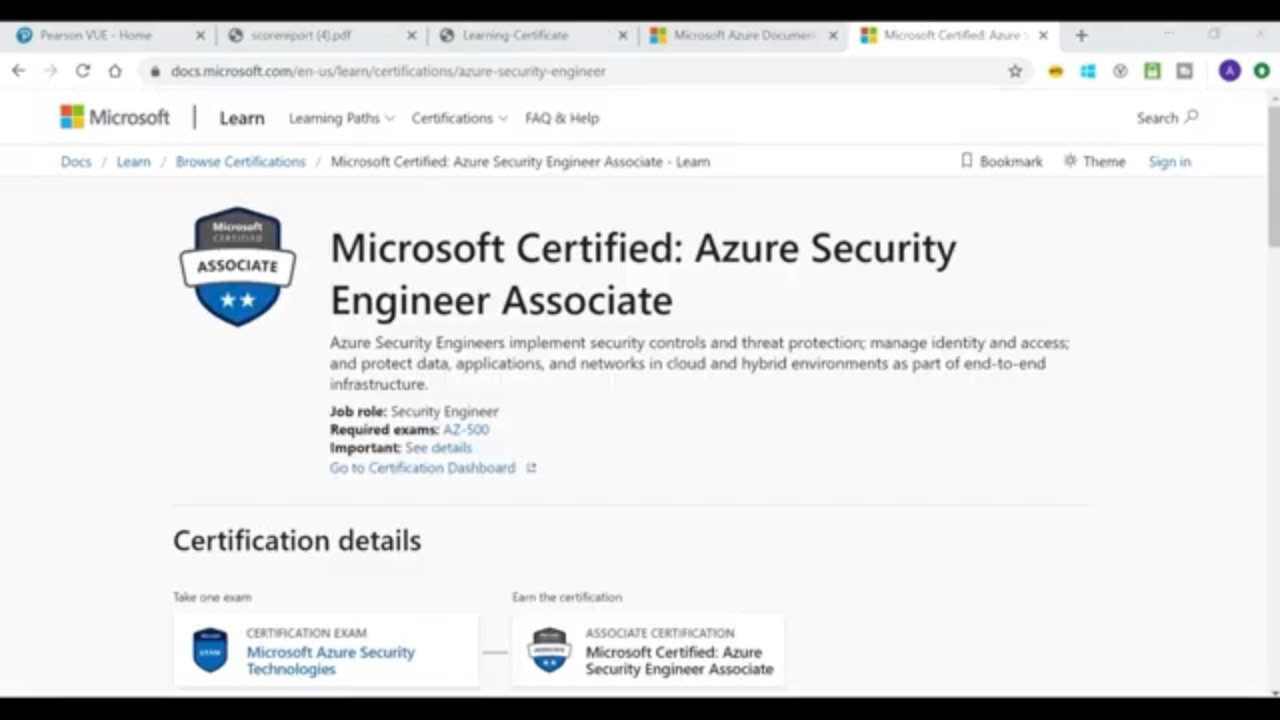Image resolution: width=1280 pixels, height=720 pixels.
Task: Click the green square extension icon
Action: point(1152,71)
